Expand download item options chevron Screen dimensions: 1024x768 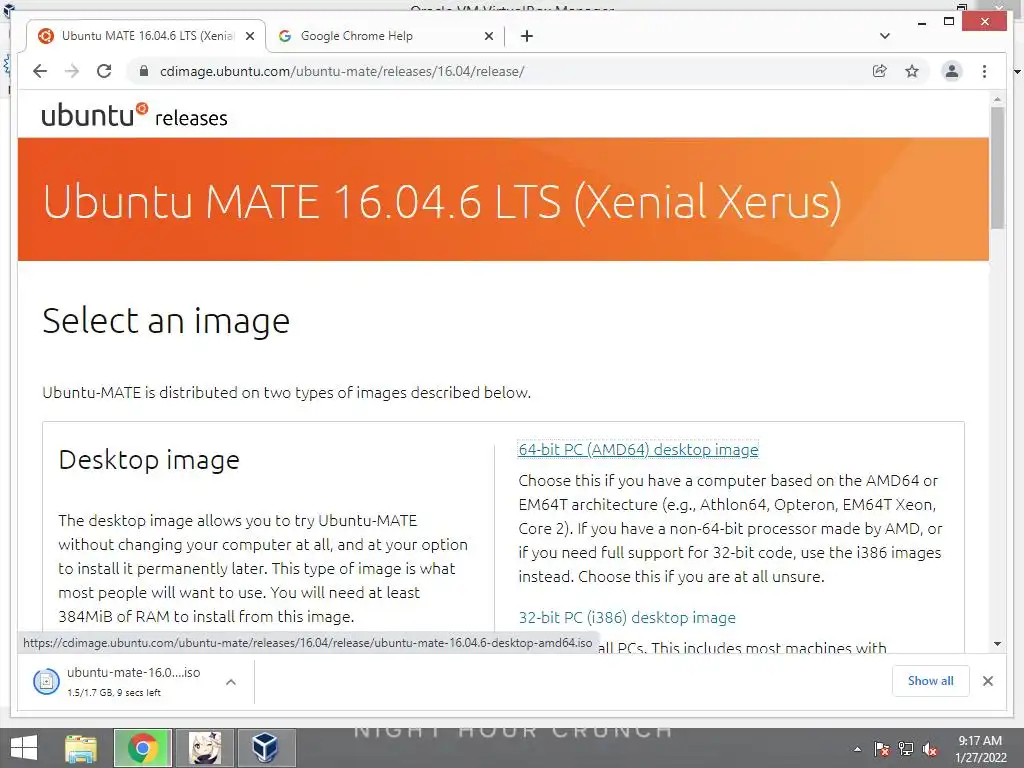[x=231, y=682]
